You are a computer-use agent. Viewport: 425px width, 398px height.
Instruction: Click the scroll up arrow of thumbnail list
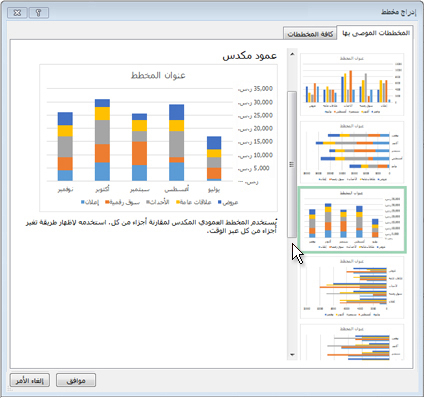[292, 54]
